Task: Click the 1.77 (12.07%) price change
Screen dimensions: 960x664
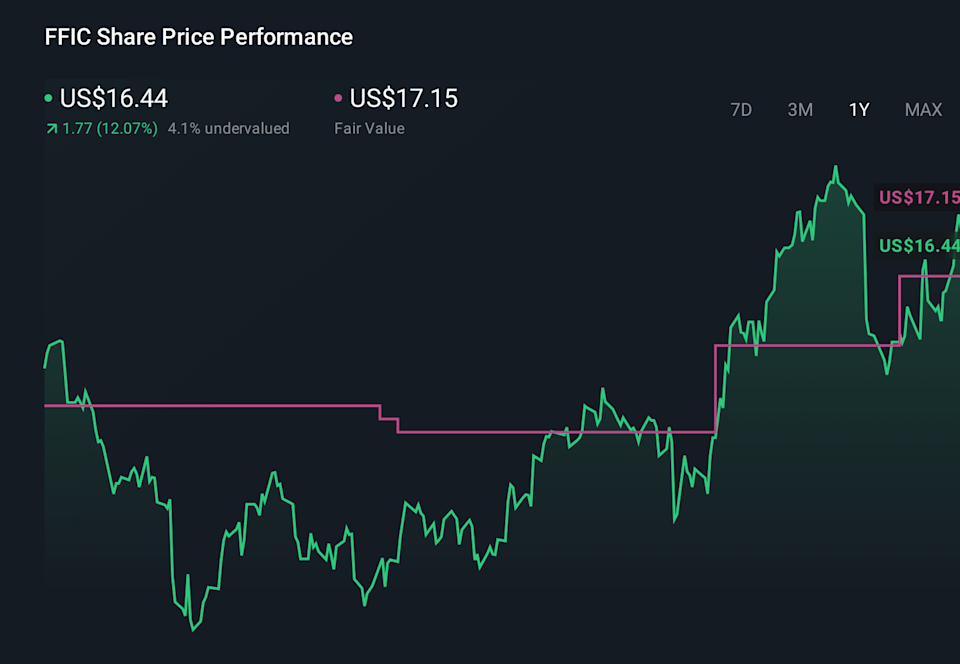Action: pyautogui.click(x=109, y=128)
